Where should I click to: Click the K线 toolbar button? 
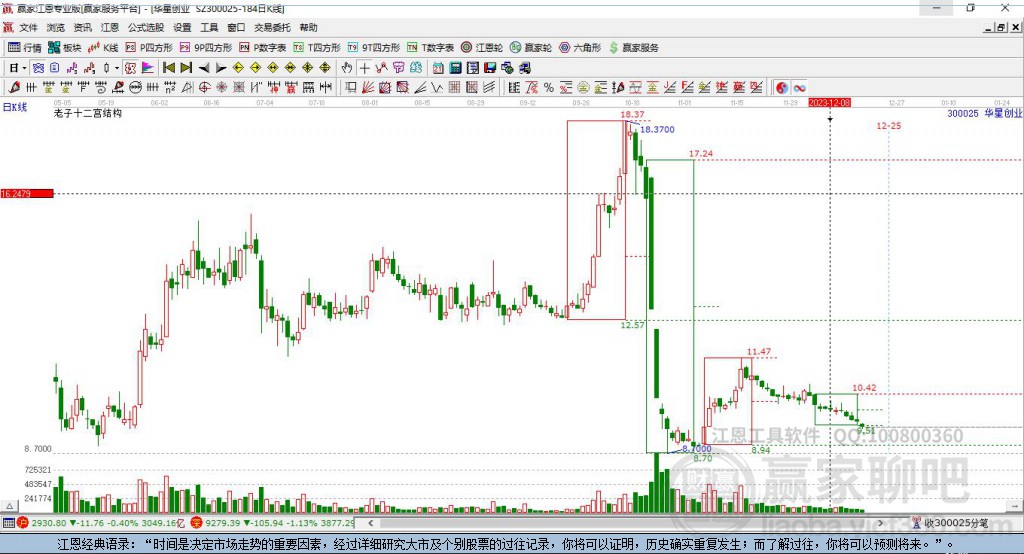103,48
